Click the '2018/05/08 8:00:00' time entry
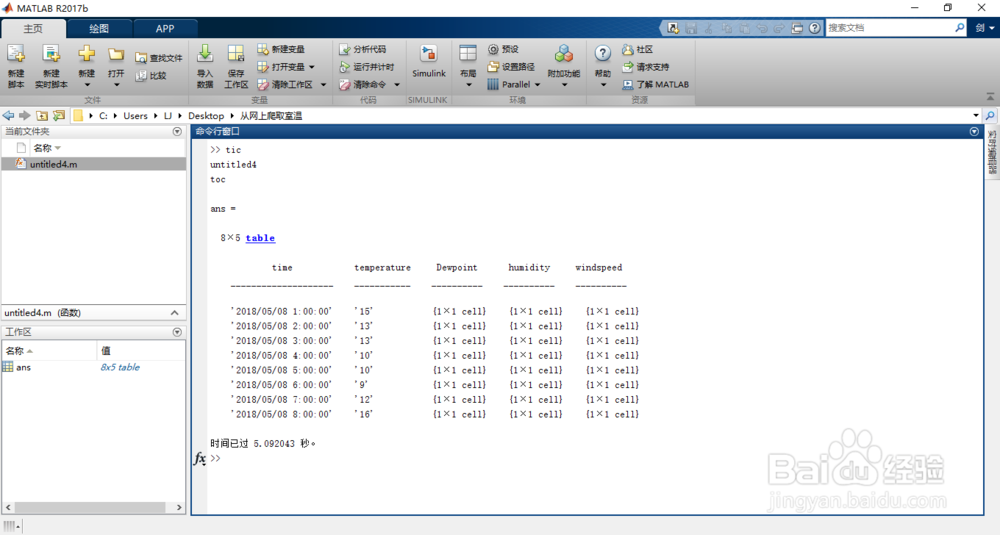The image size is (1000, 535). (281, 414)
